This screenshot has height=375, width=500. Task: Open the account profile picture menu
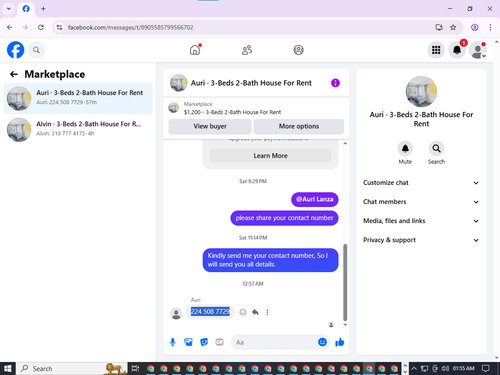[x=478, y=50]
